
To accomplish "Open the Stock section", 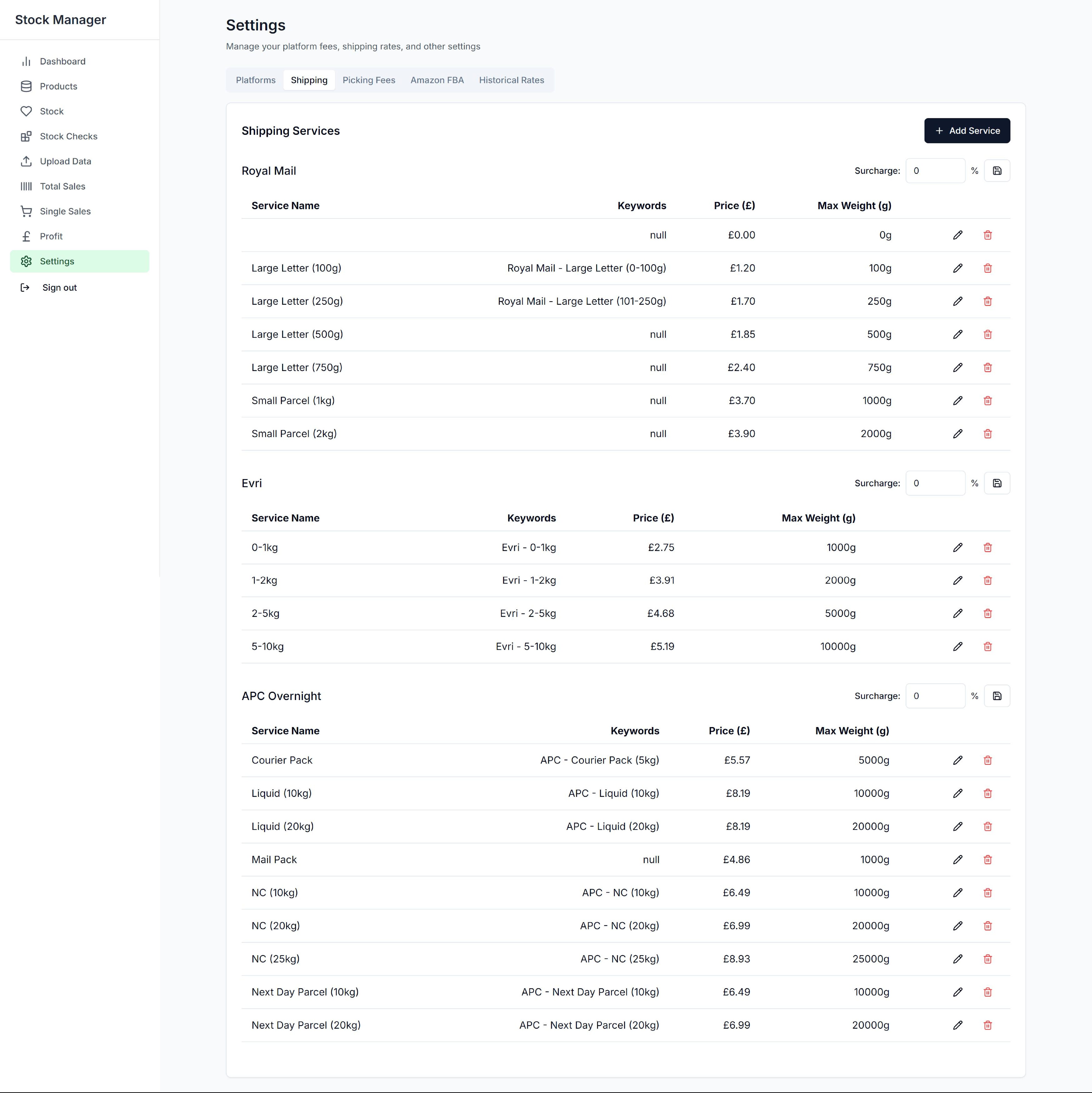I will [x=80, y=111].
